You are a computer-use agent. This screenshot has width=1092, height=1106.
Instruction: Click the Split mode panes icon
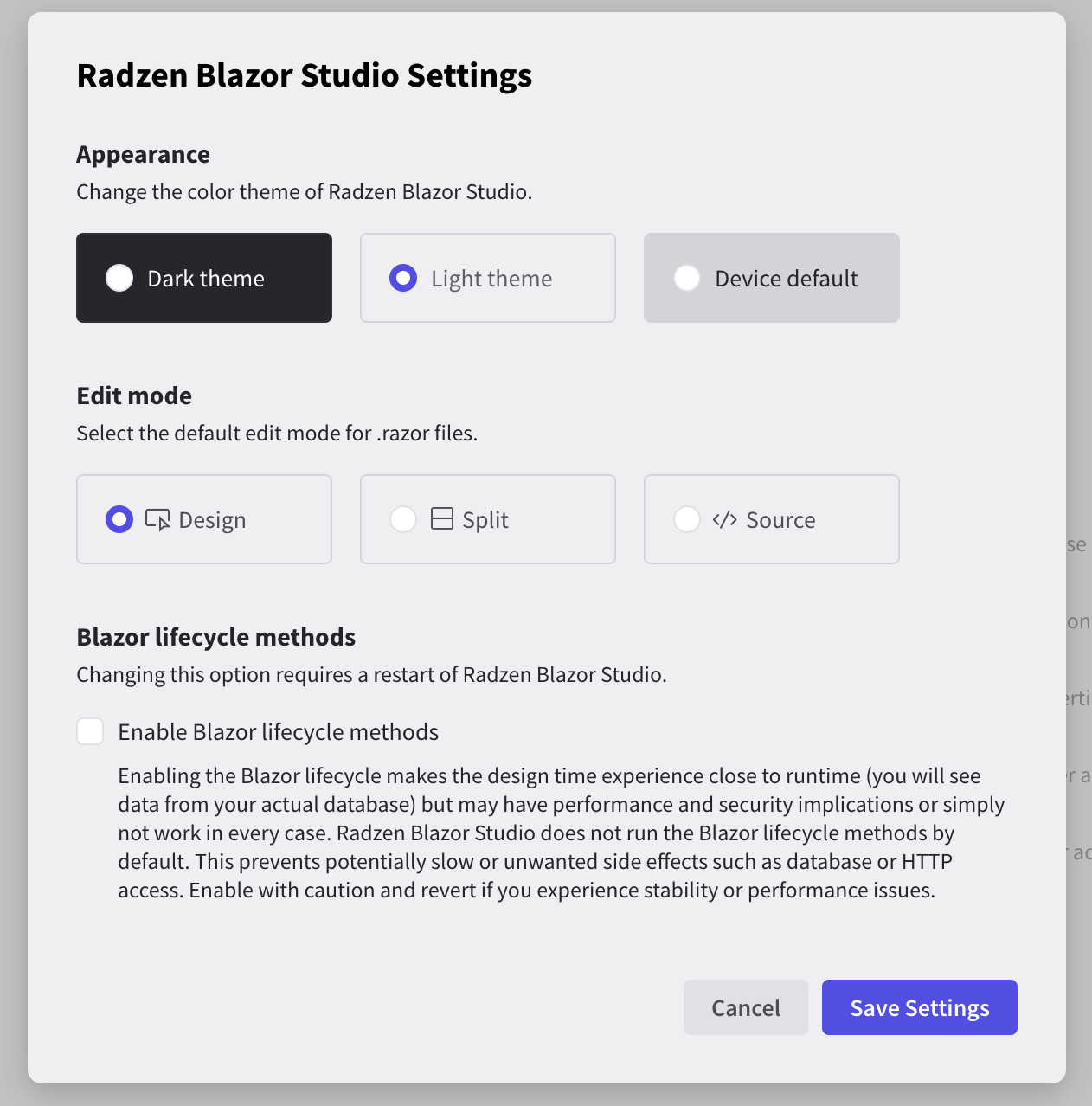point(442,519)
